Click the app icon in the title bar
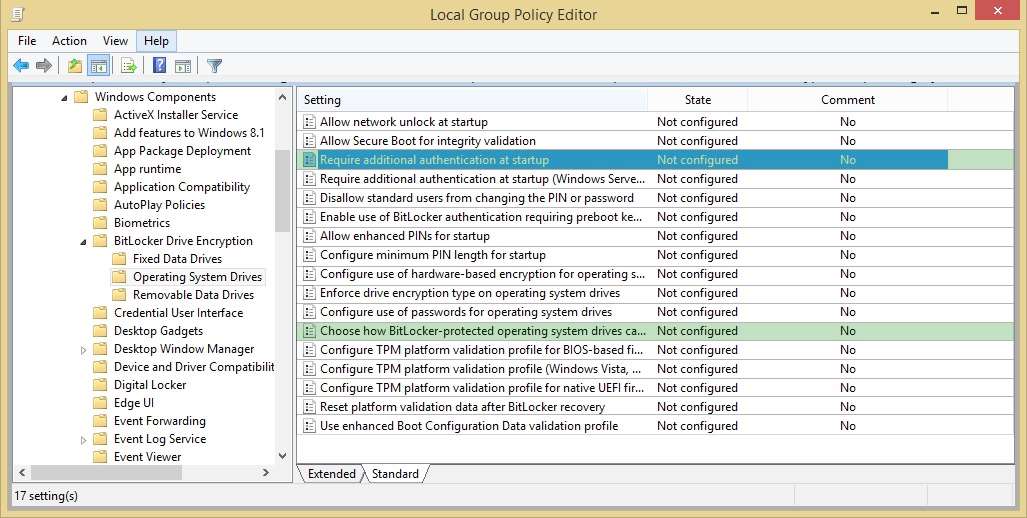Screen dimensions: 1027x518 pyautogui.click(x=18, y=14)
